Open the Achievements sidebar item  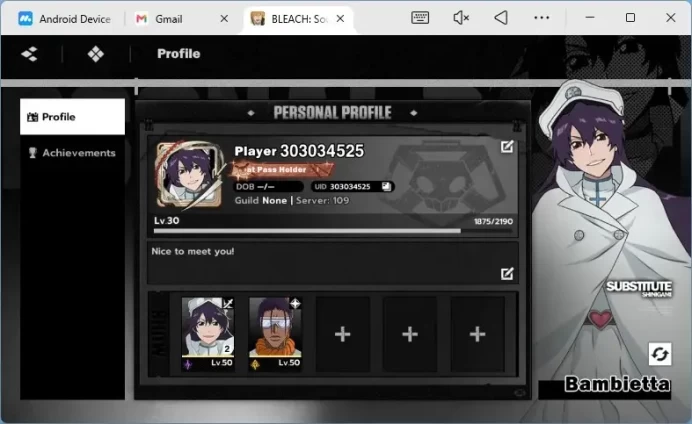coord(72,153)
